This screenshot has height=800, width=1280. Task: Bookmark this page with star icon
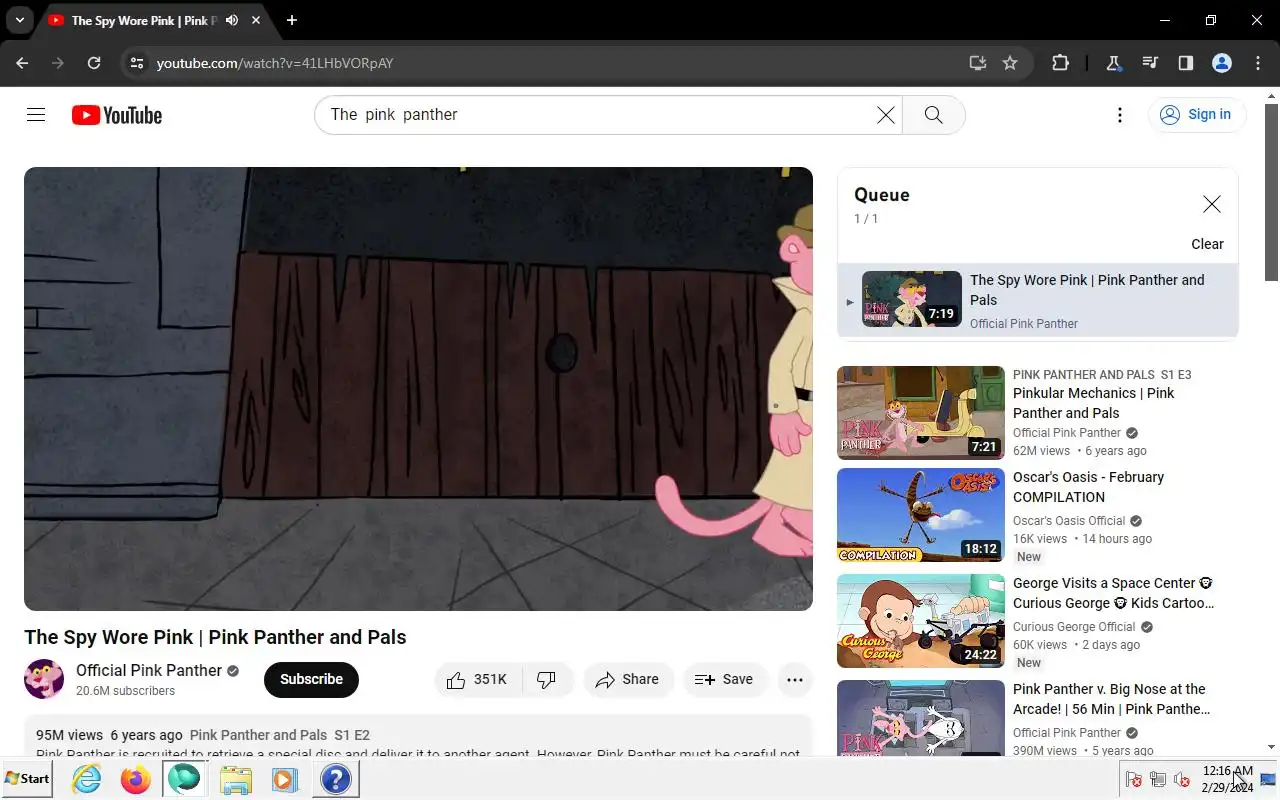tap(1010, 63)
